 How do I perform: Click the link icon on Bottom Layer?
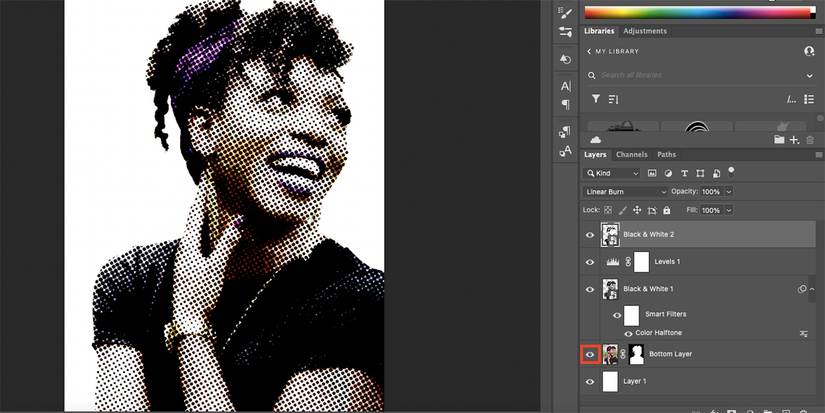pos(623,355)
